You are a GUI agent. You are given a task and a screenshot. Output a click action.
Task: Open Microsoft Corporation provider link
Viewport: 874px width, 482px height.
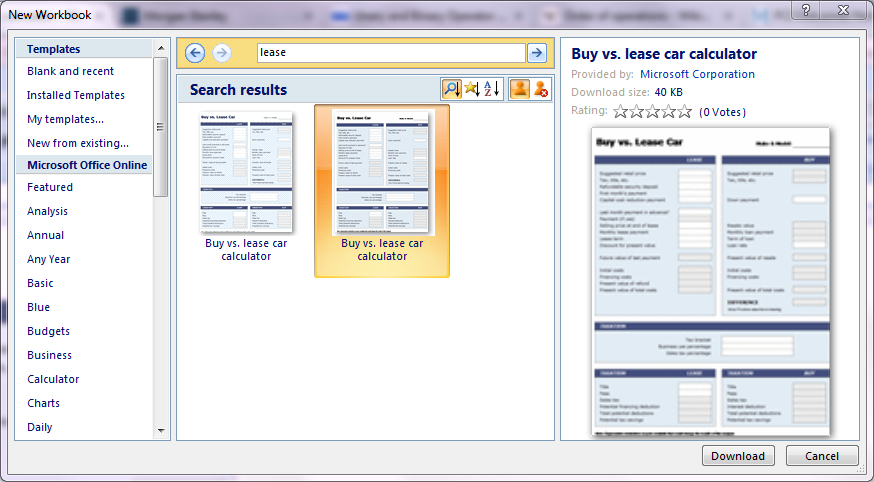pos(697,74)
